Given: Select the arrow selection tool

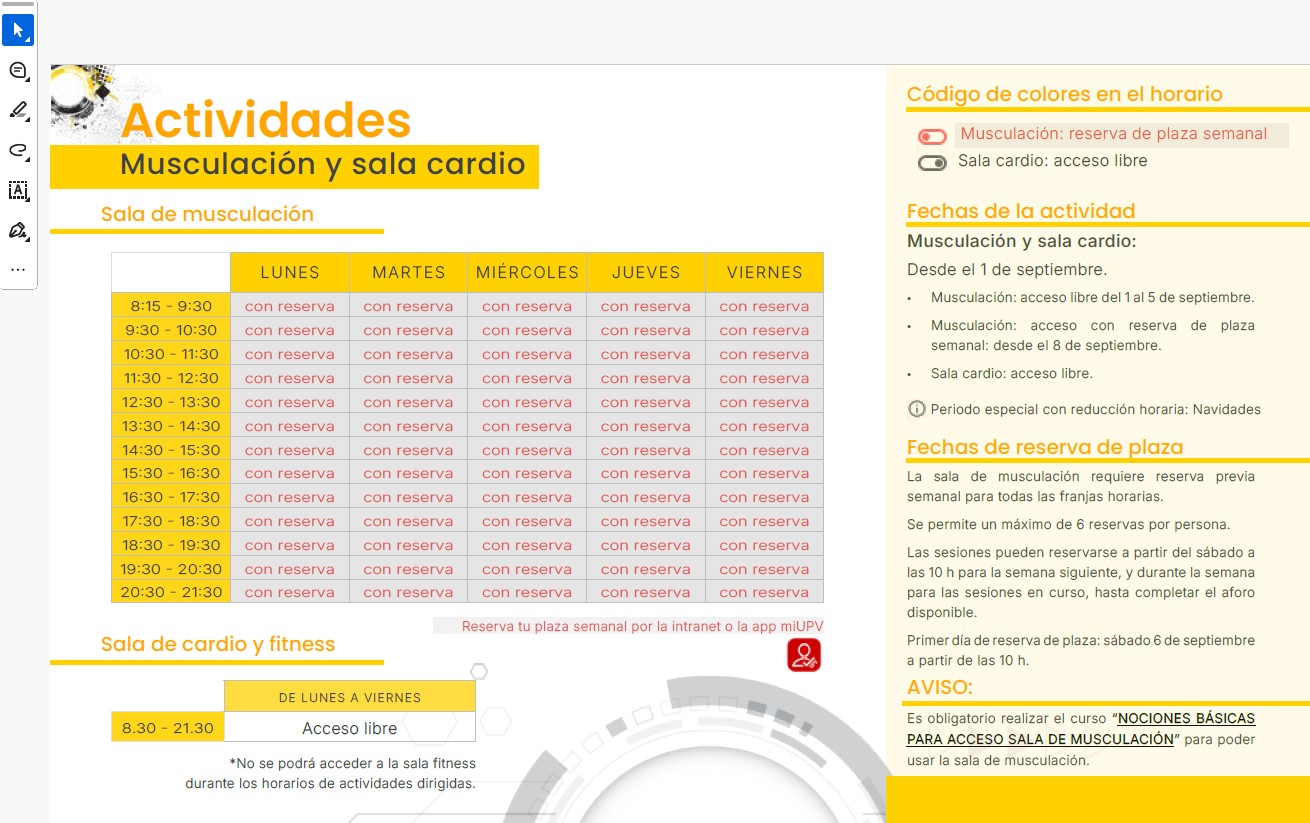Looking at the screenshot, I should 18,30.
